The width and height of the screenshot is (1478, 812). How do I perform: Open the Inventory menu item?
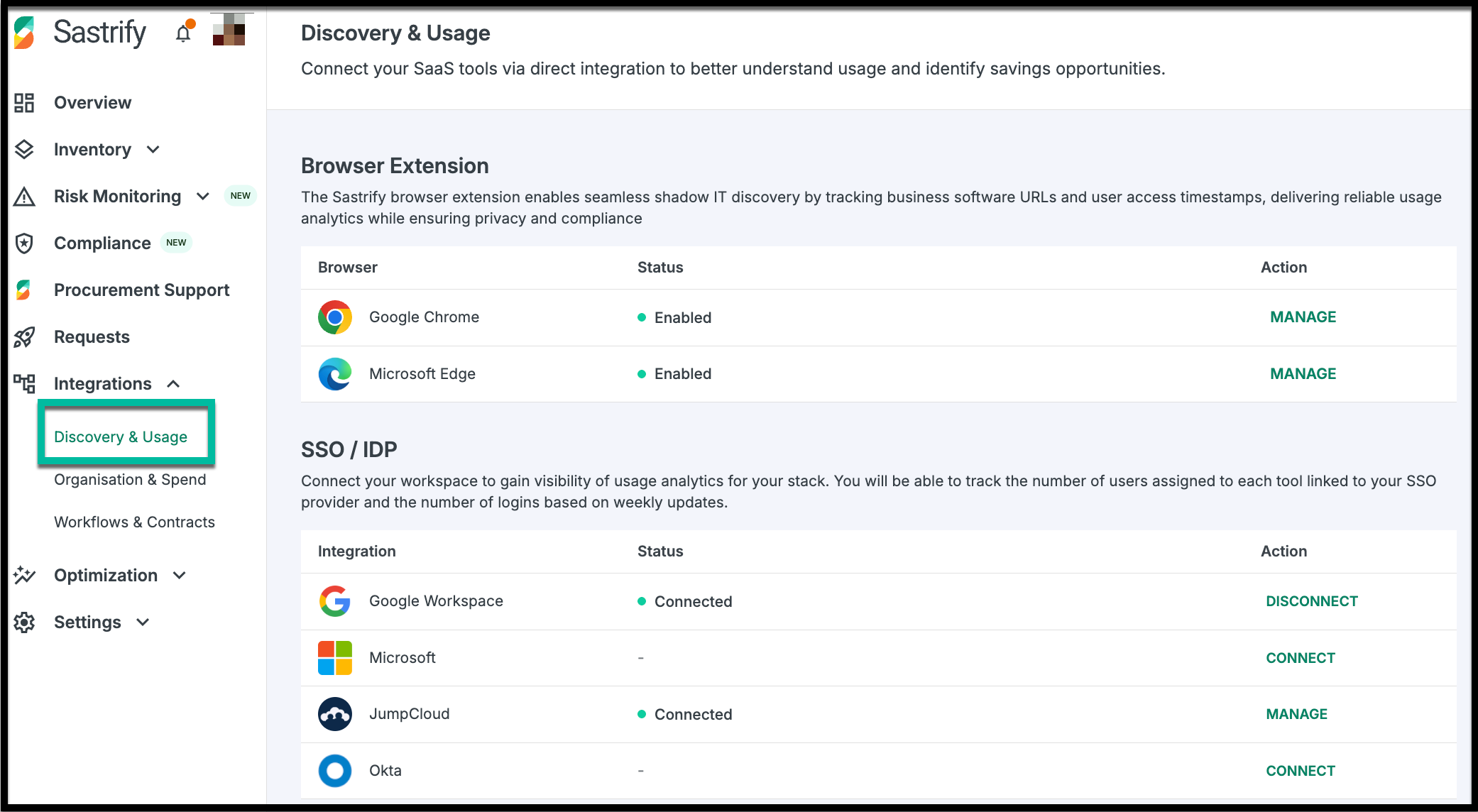click(x=92, y=150)
